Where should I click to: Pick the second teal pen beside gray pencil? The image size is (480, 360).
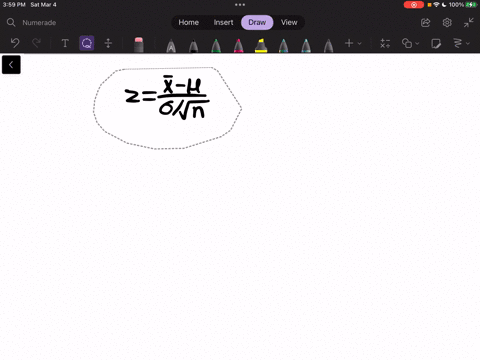point(306,46)
